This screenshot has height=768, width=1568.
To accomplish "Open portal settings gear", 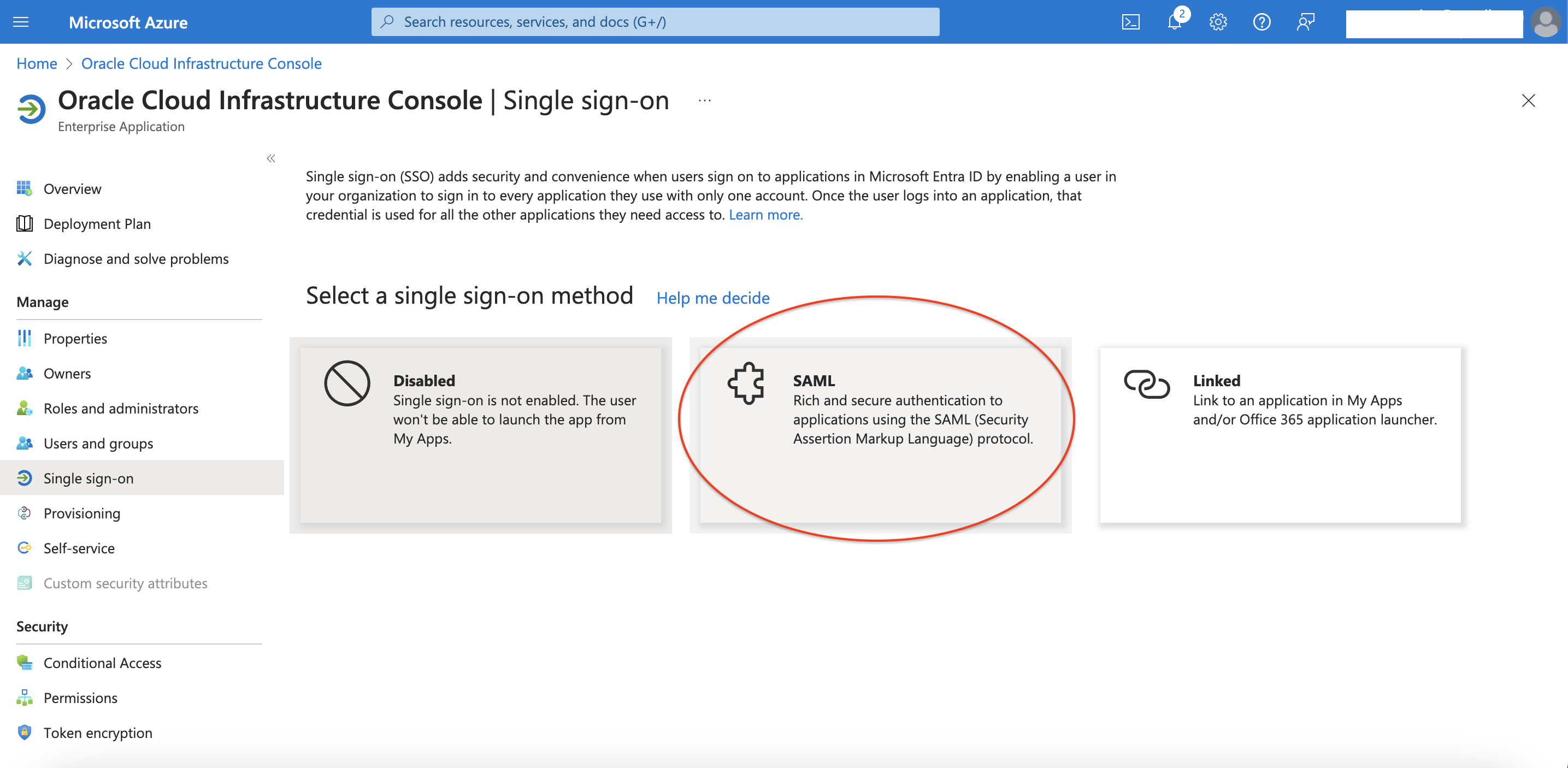I will click(x=1218, y=21).
